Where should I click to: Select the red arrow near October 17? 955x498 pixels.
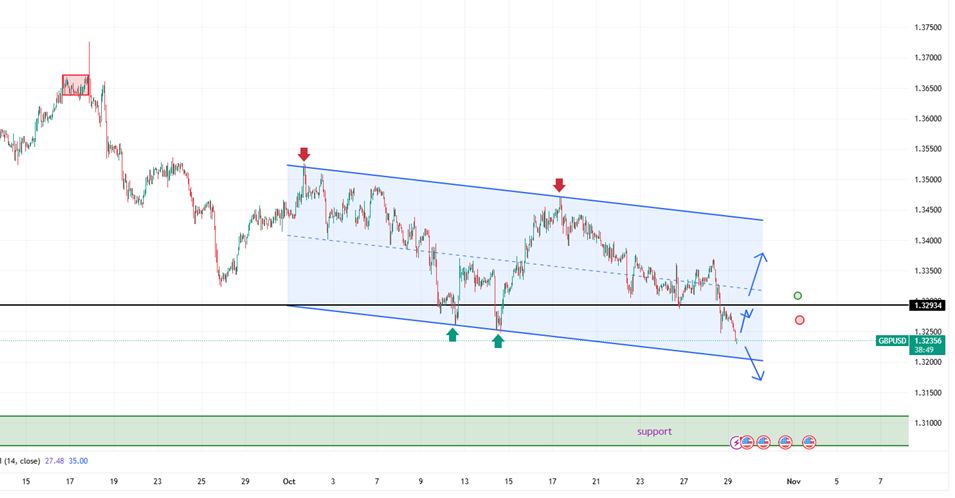click(559, 185)
